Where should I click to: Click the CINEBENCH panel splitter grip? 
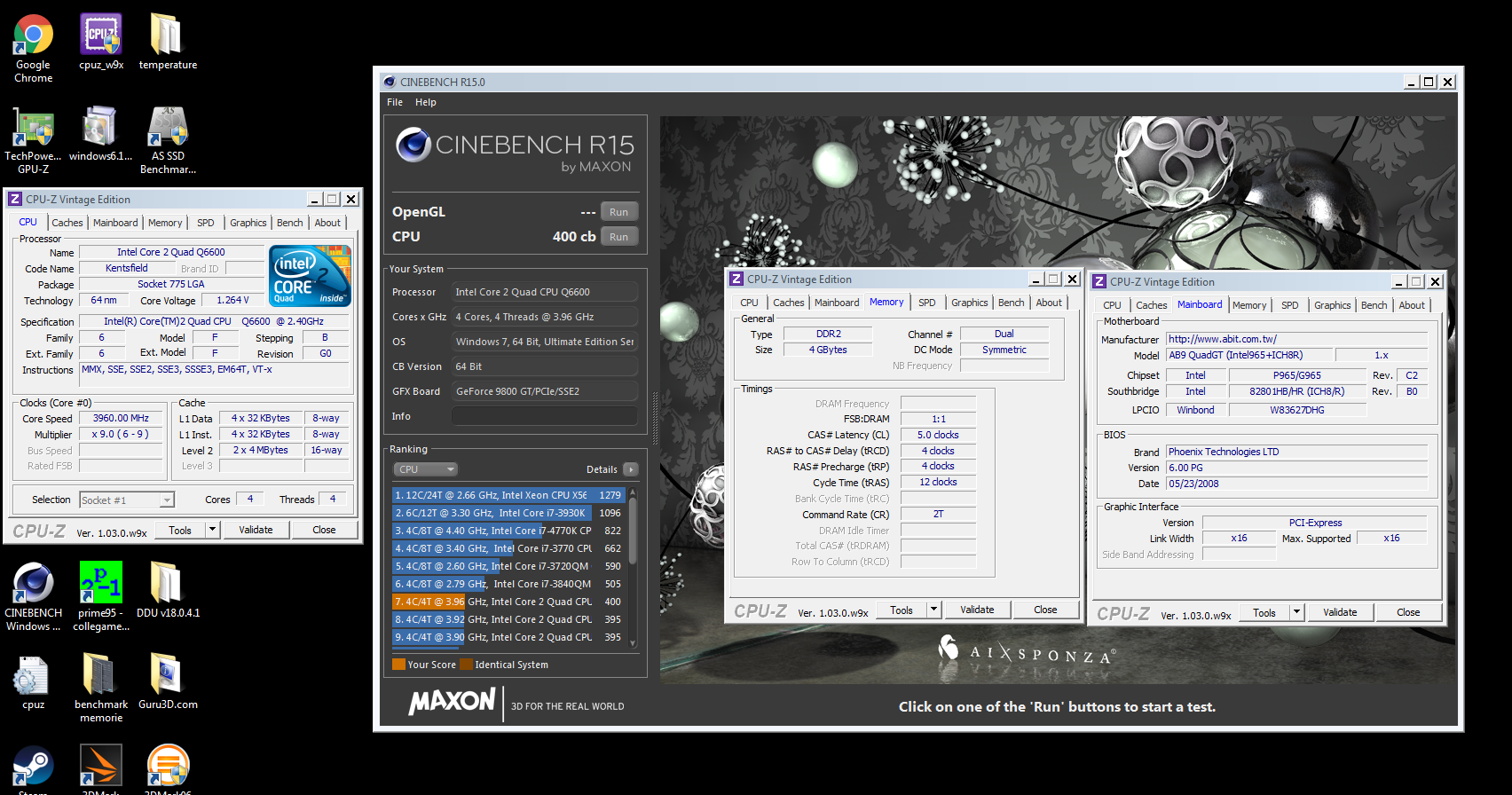(655, 418)
